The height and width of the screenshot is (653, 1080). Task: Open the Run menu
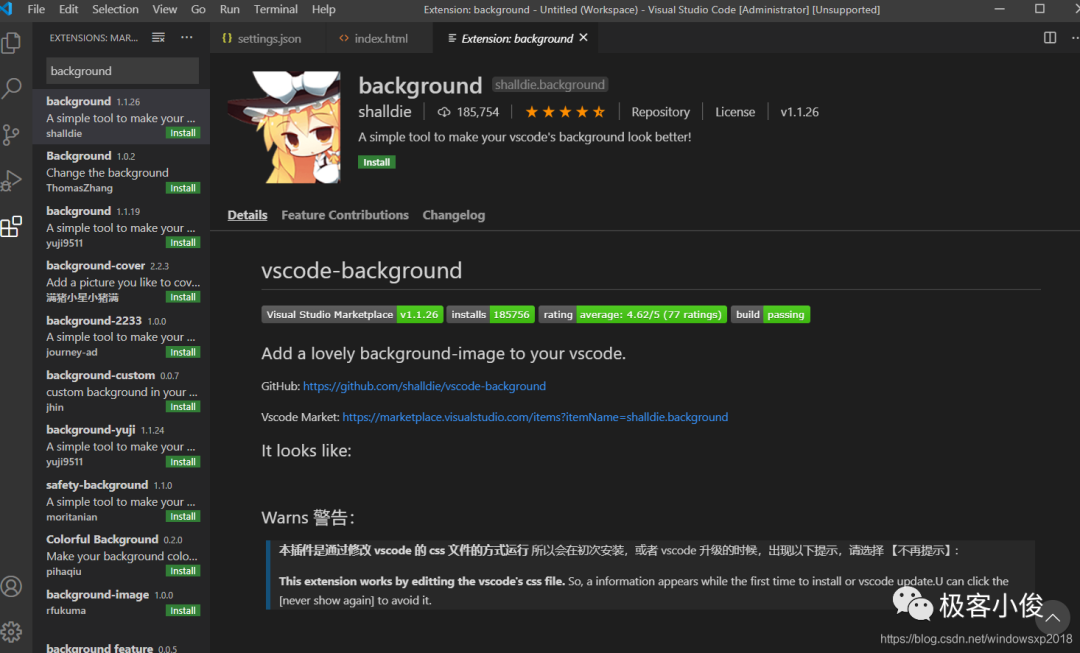tap(229, 9)
